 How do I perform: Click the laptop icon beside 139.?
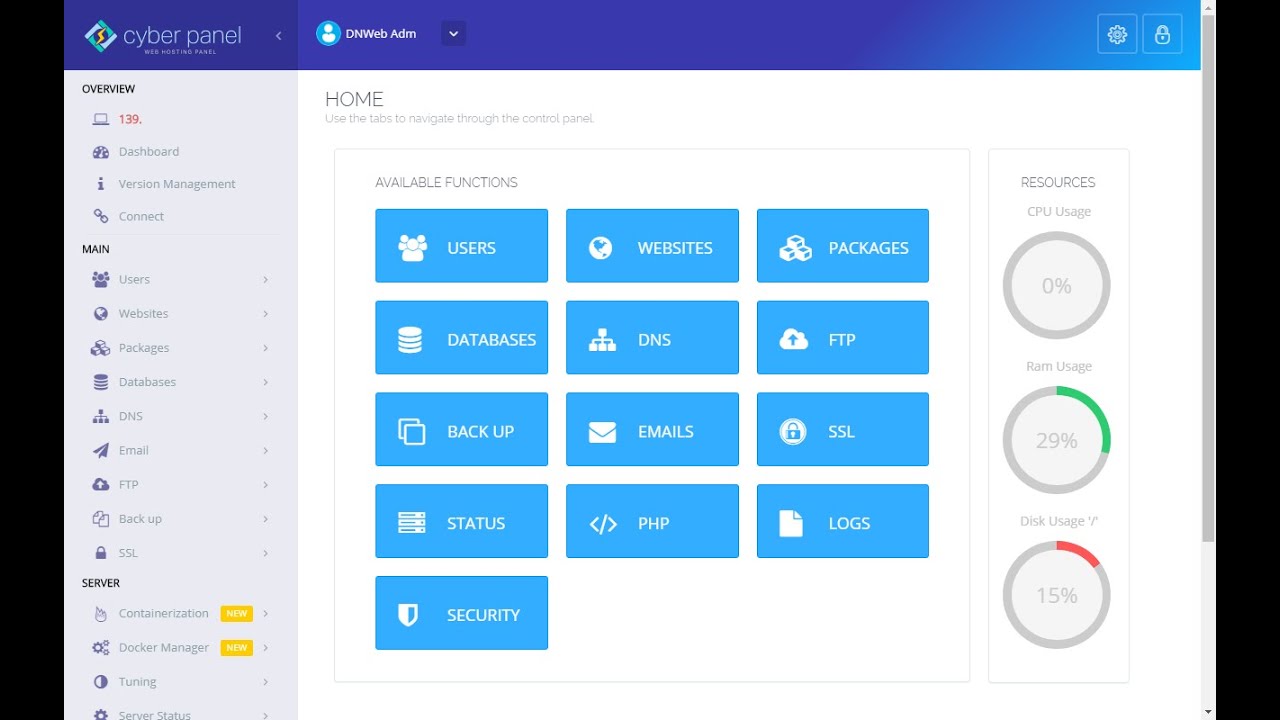click(100, 119)
